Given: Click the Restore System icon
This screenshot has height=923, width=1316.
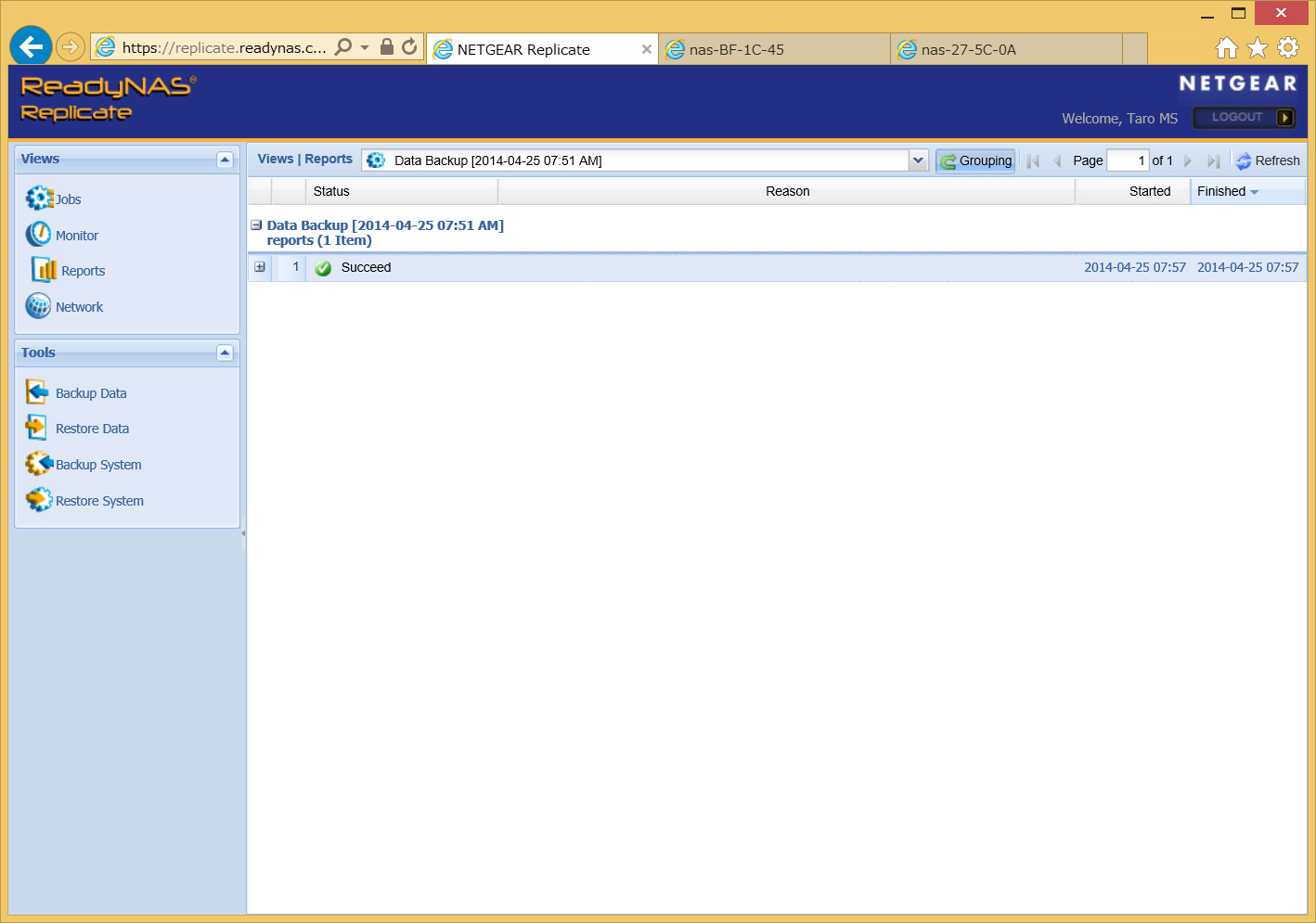Looking at the screenshot, I should pyautogui.click(x=38, y=500).
